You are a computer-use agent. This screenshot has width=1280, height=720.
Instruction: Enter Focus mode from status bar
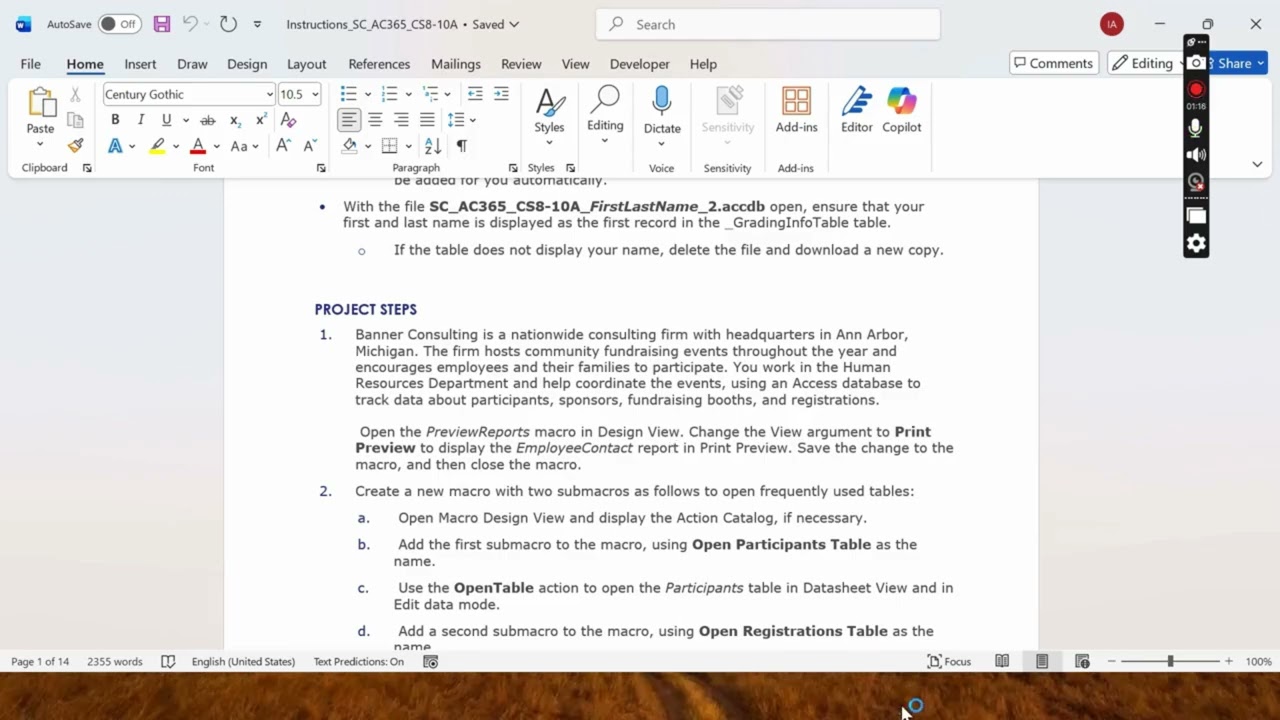click(949, 661)
